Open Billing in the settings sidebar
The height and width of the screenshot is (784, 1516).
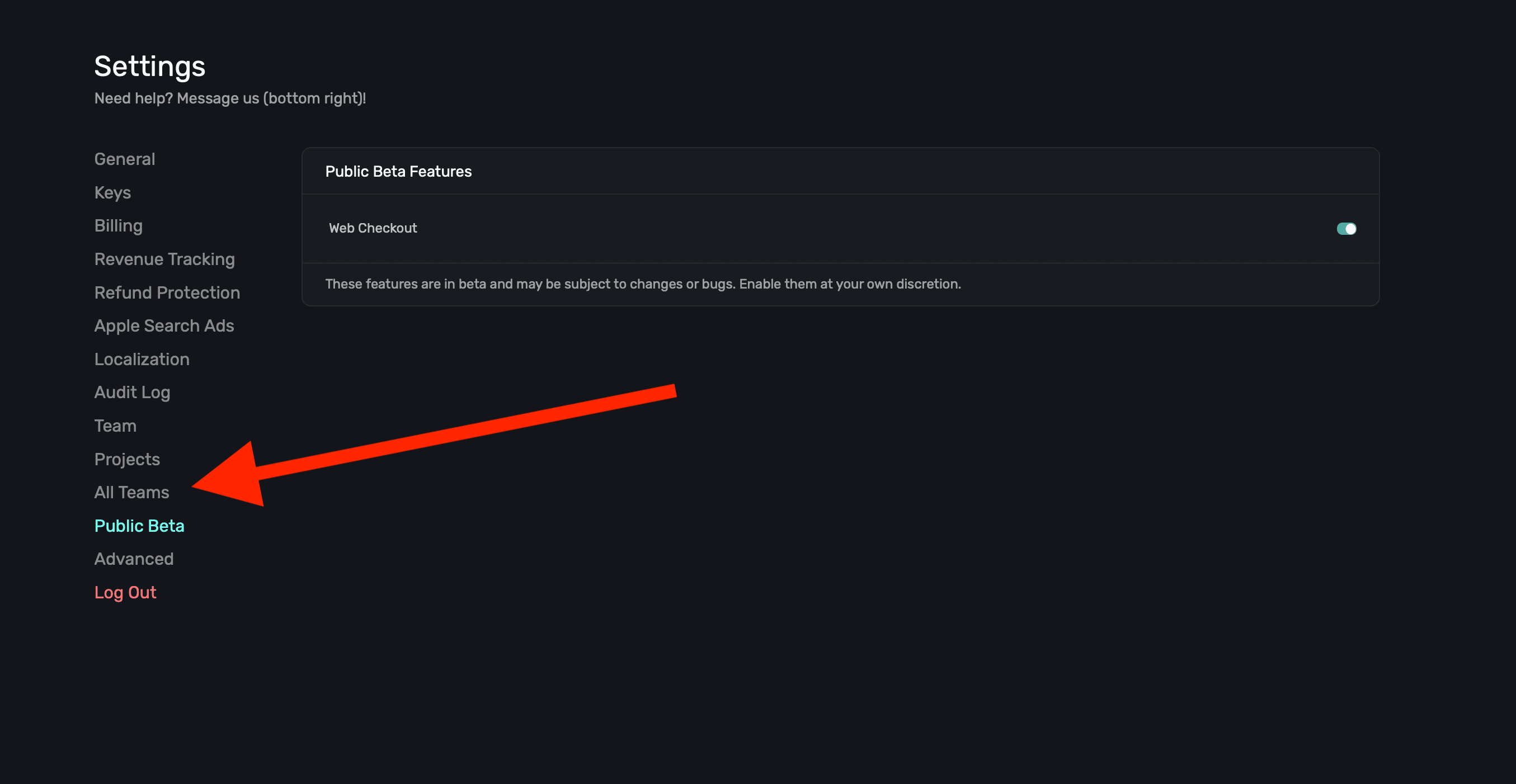pyautogui.click(x=118, y=226)
